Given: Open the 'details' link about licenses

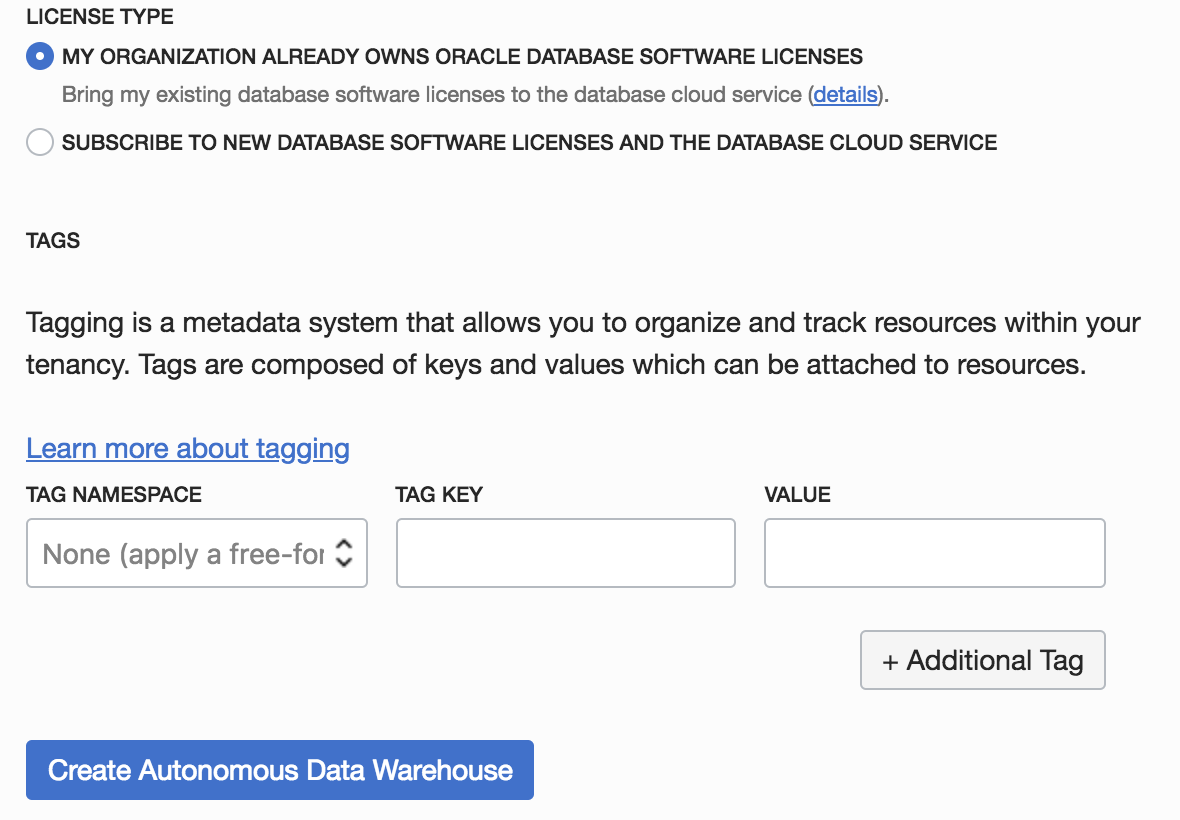Looking at the screenshot, I should (x=845, y=95).
